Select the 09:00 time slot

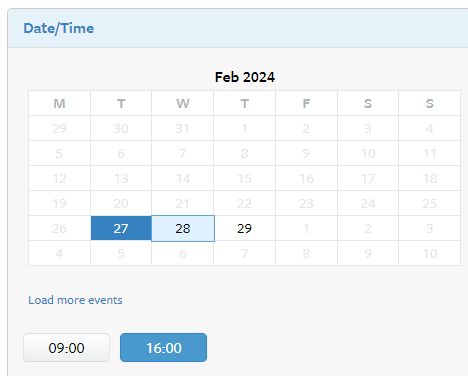(x=66, y=348)
